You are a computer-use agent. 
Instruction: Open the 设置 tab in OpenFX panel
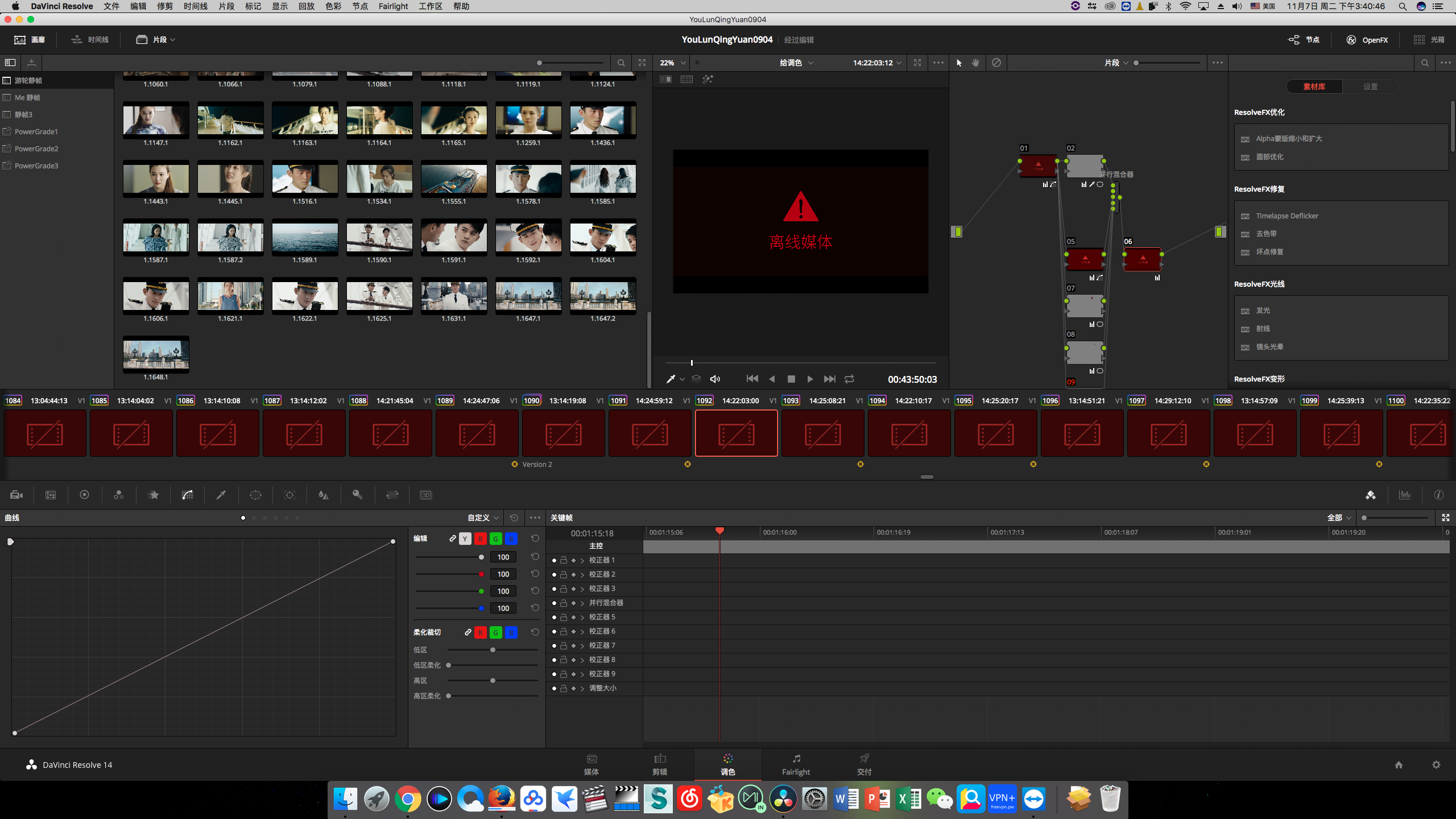(x=1370, y=86)
